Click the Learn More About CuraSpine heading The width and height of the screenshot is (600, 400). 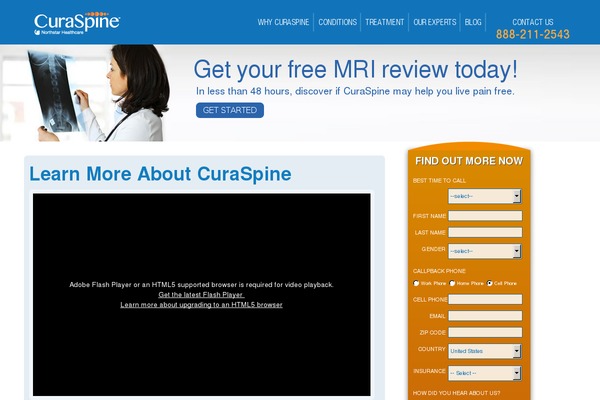pos(160,174)
